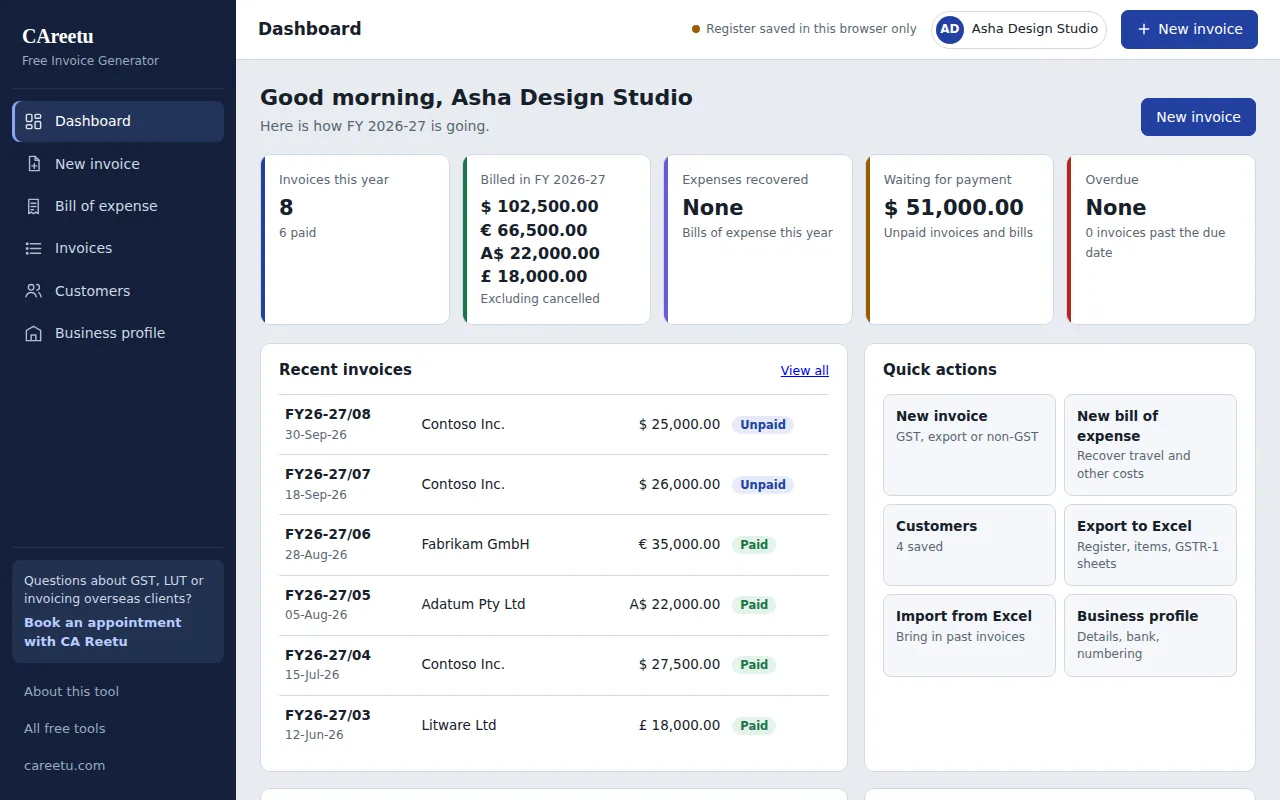The height and width of the screenshot is (800, 1280).
Task: Open invoice FY26-27/08 row
Action: [554, 425]
